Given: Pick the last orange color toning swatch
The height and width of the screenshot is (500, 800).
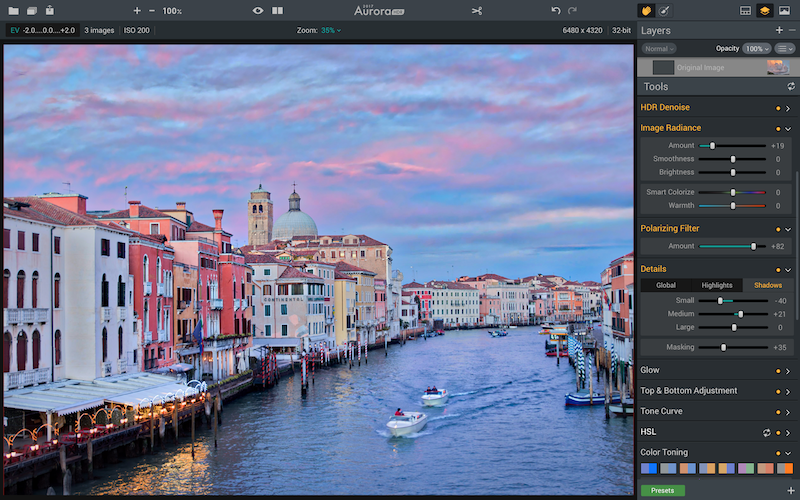Looking at the screenshot, I should pyautogui.click(x=785, y=468).
